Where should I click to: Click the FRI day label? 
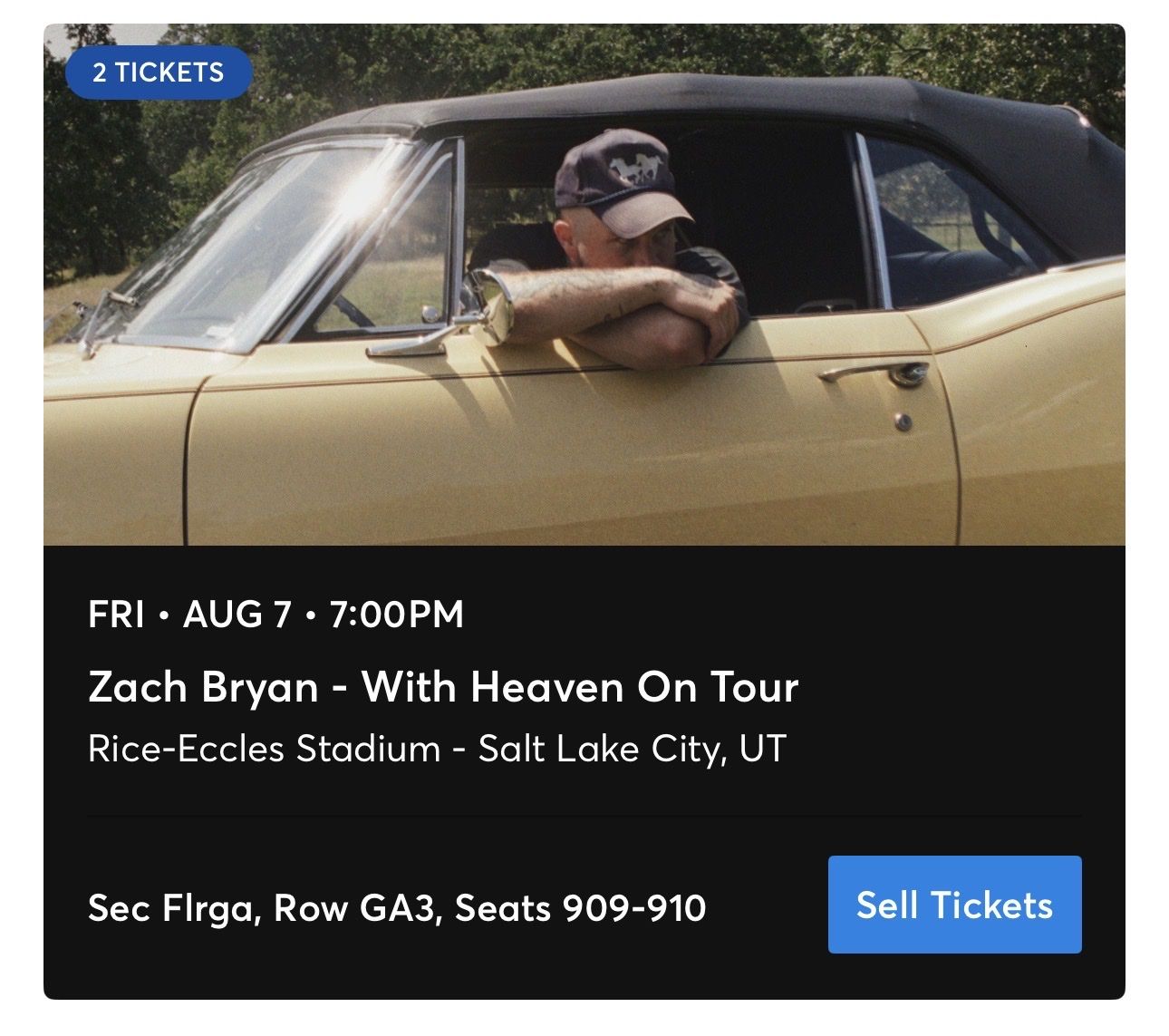pyautogui.click(x=116, y=614)
